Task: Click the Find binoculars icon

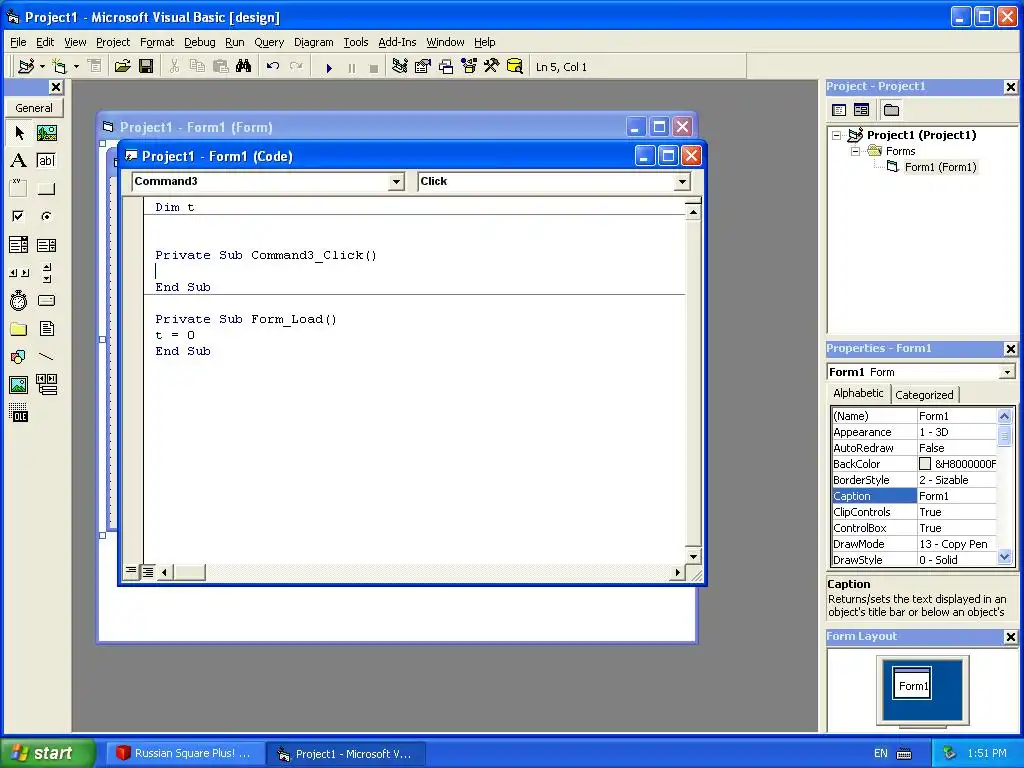Action: pos(244,67)
